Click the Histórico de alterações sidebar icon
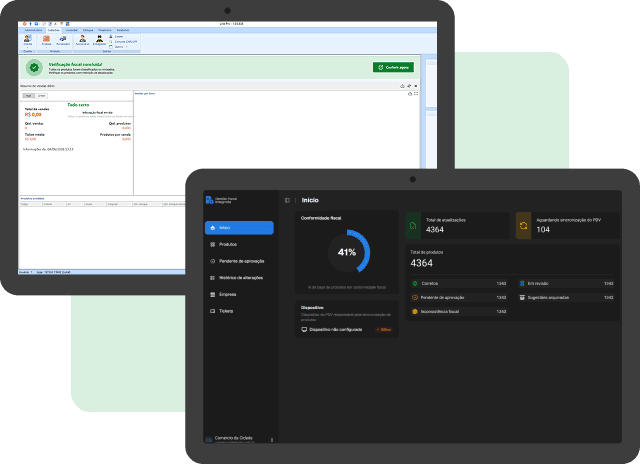Screen dimensions: 640x464 tap(212, 278)
